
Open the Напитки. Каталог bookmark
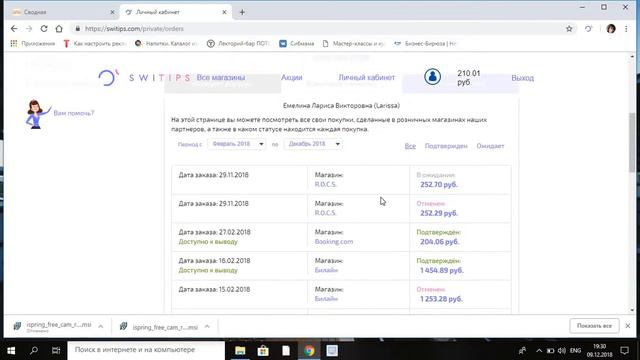167,43
